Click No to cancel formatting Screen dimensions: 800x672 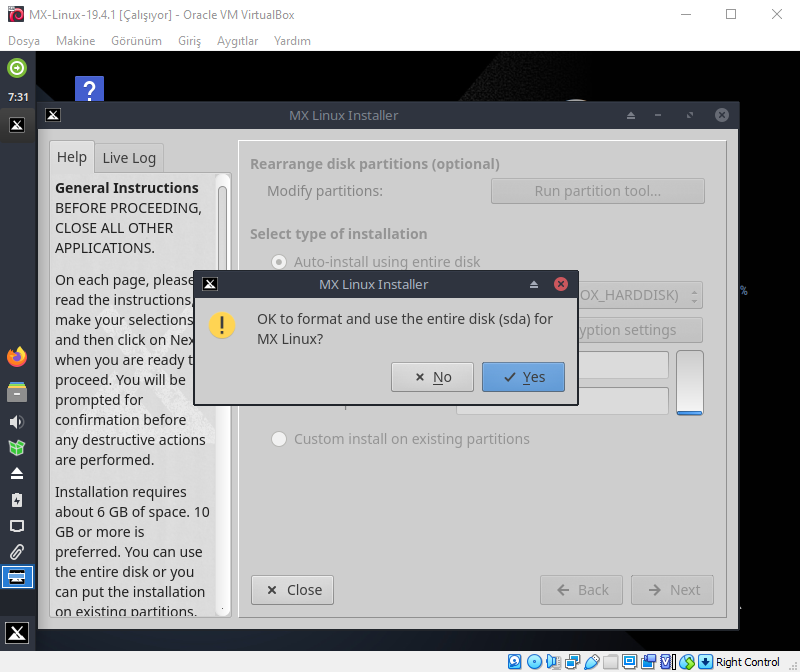tap(432, 377)
